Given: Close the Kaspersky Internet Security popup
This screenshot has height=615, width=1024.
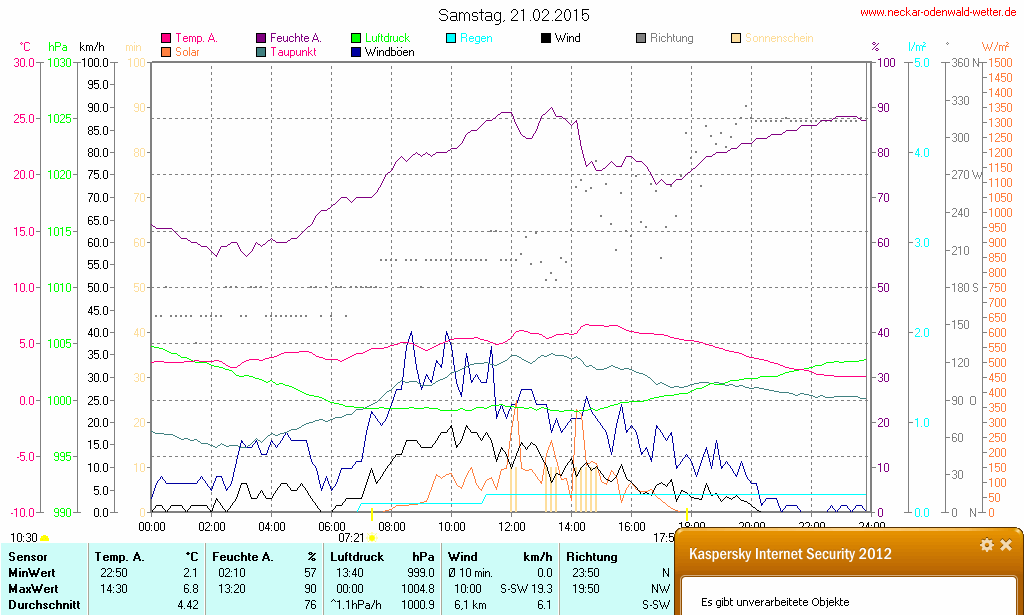Looking at the screenshot, I should (1006, 545).
